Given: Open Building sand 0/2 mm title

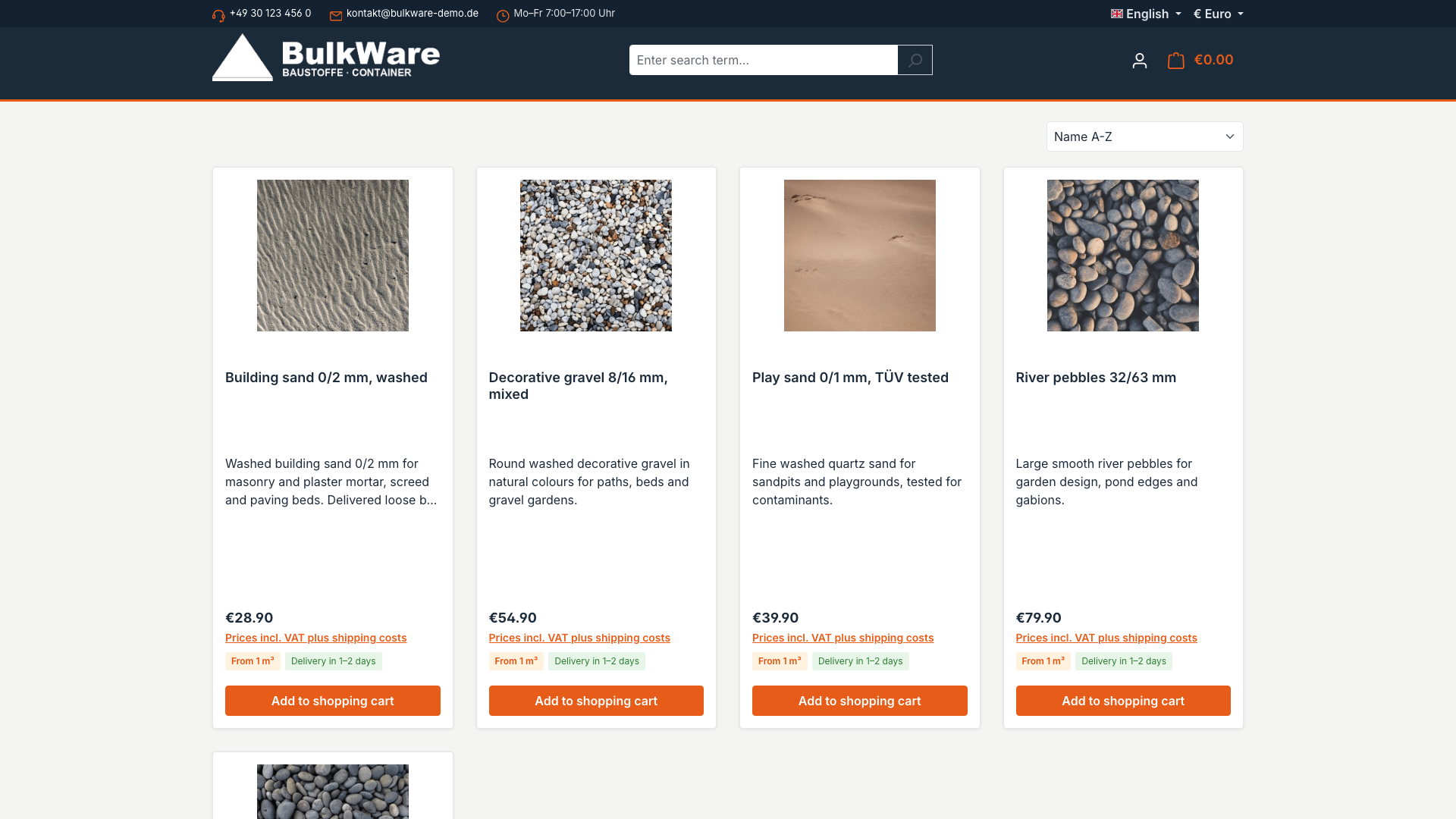Looking at the screenshot, I should pyautogui.click(x=326, y=378).
